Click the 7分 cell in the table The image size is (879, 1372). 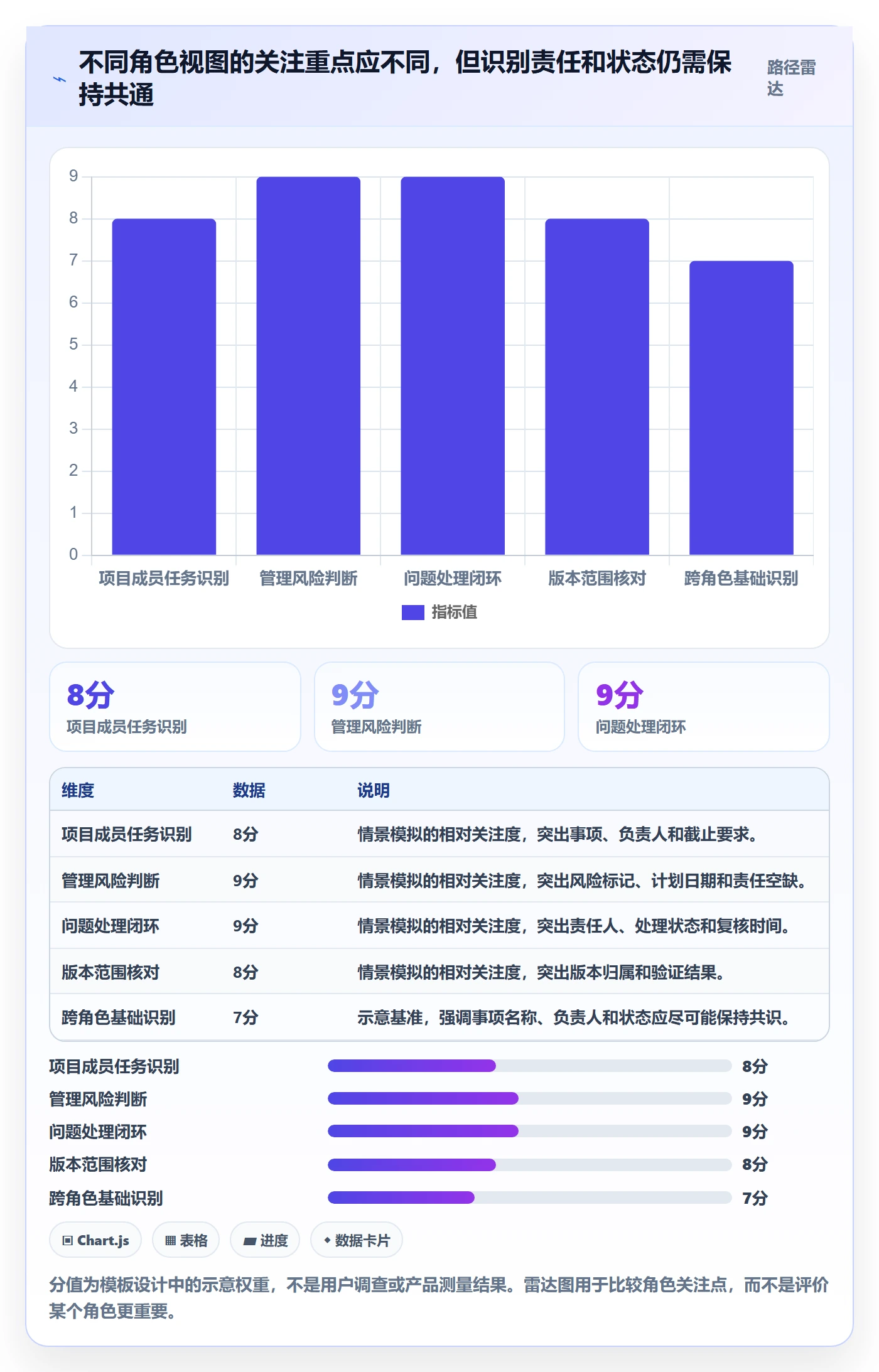click(245, 1017)
